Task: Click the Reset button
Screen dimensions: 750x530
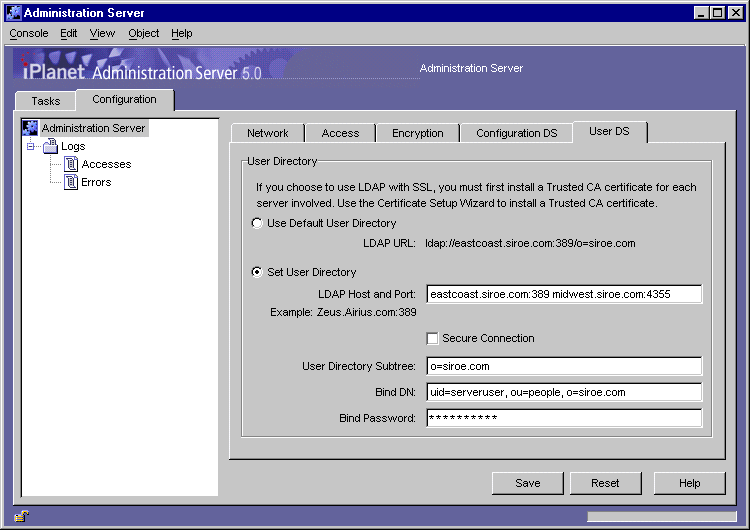Action: click(605, 483)
